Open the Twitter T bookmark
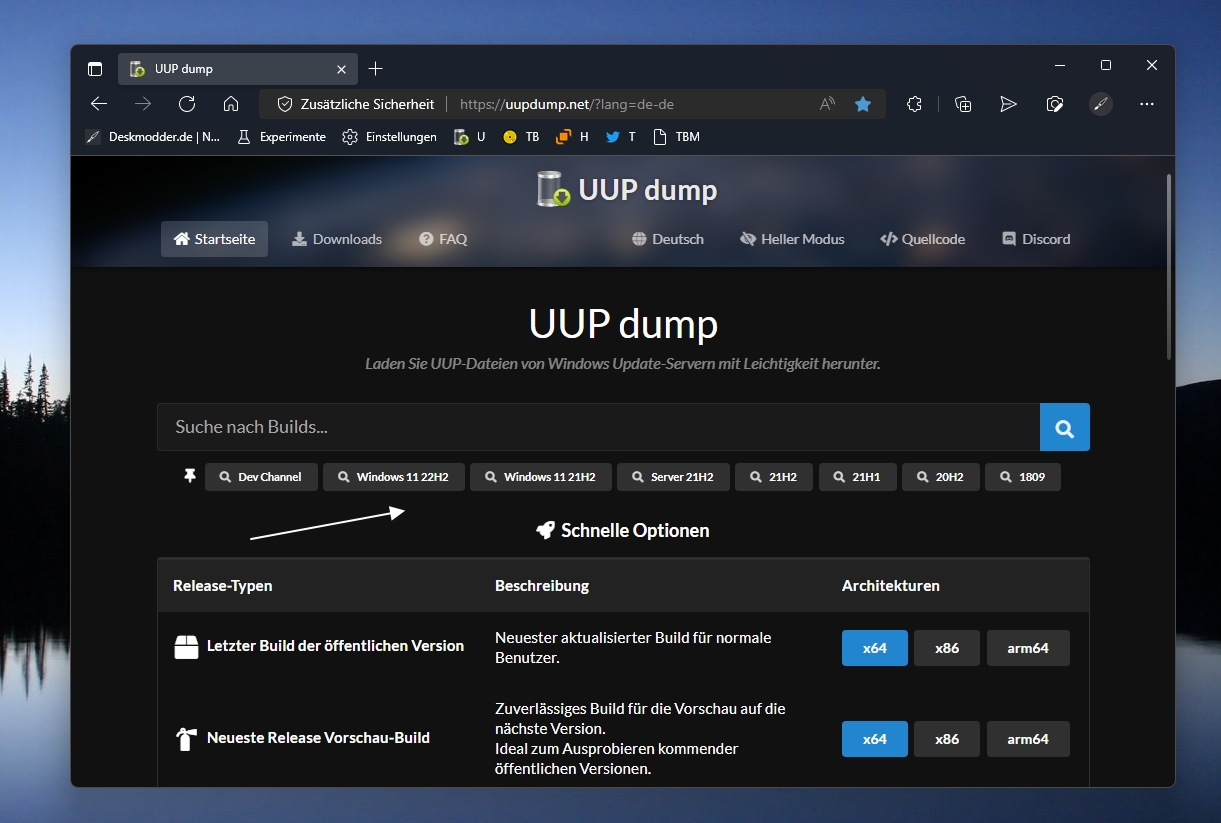 [x=621, y=137]
